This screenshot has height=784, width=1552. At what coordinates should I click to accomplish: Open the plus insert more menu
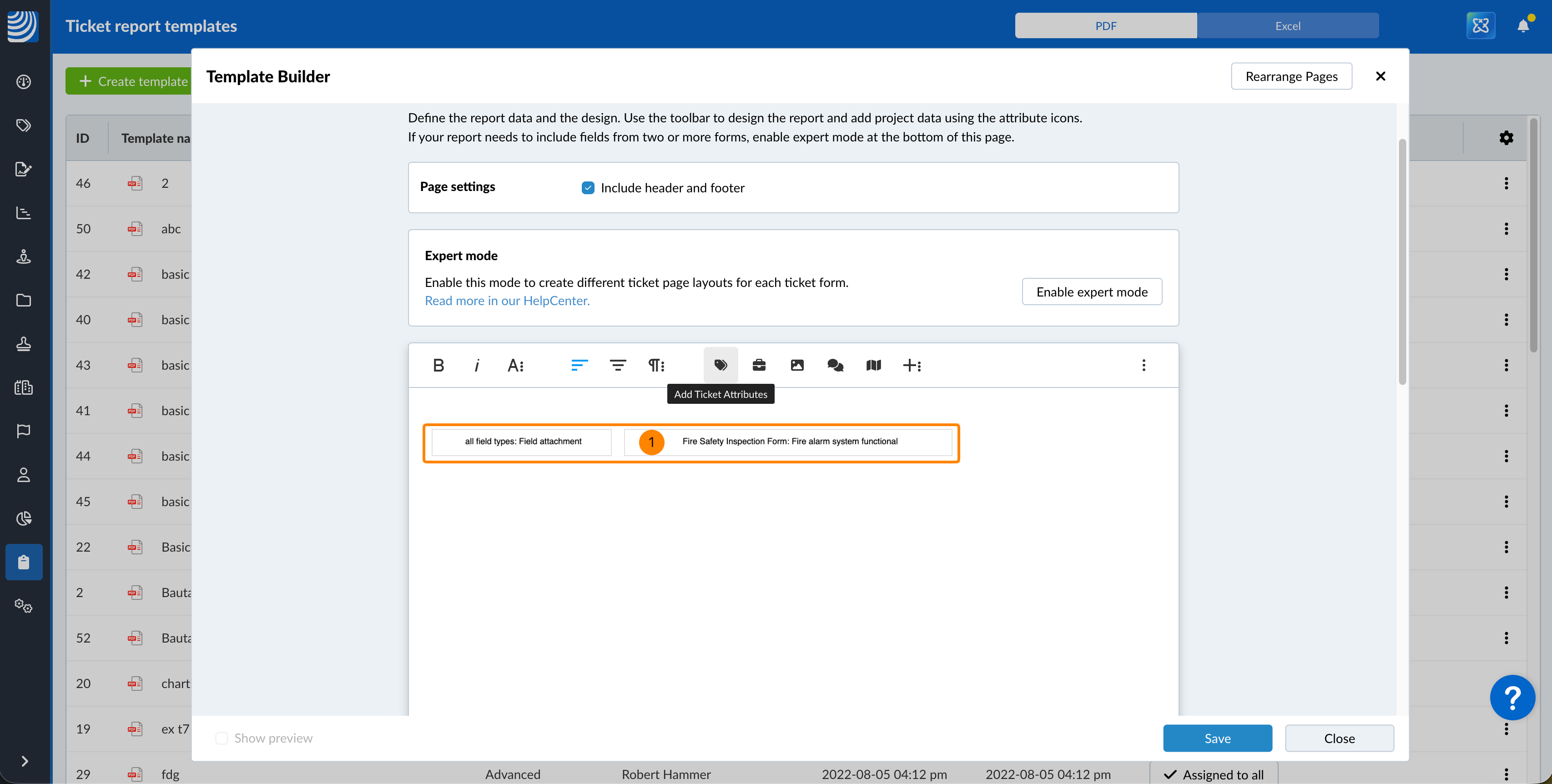pos(912,365)
